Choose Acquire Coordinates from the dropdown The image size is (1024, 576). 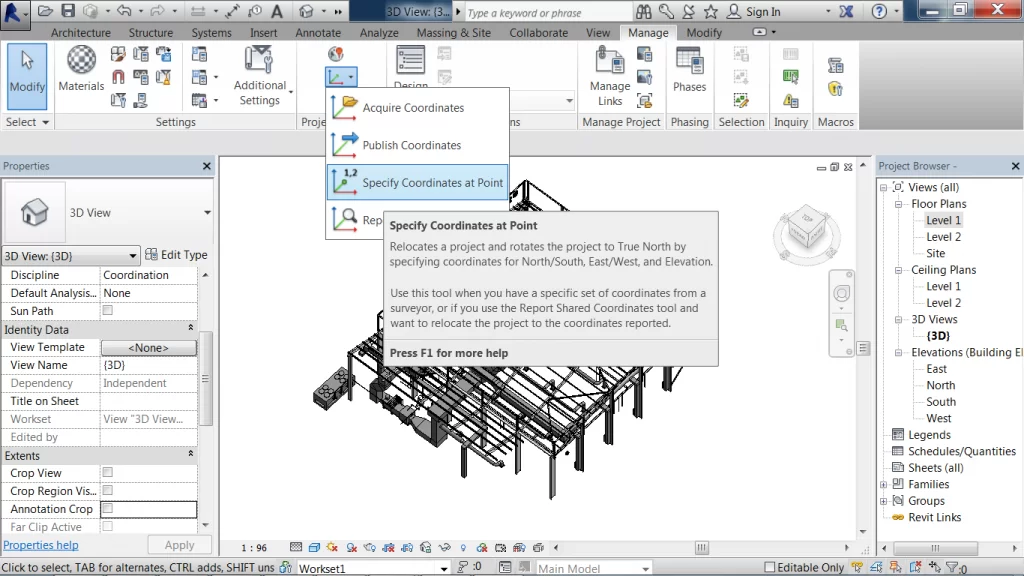(x=413, y=108)
